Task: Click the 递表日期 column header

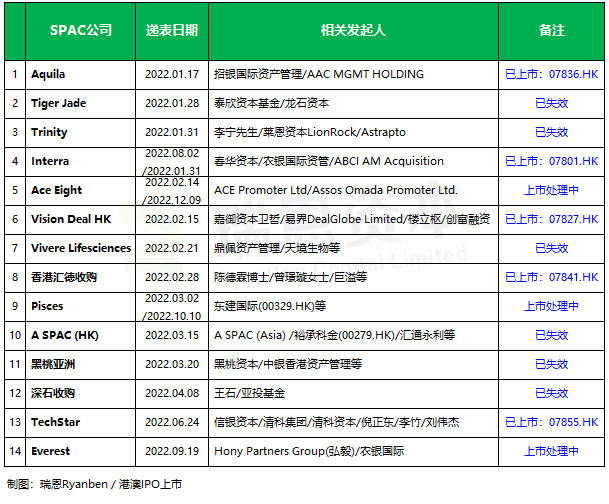Action: pyautogui.click(x=172, y=30)
